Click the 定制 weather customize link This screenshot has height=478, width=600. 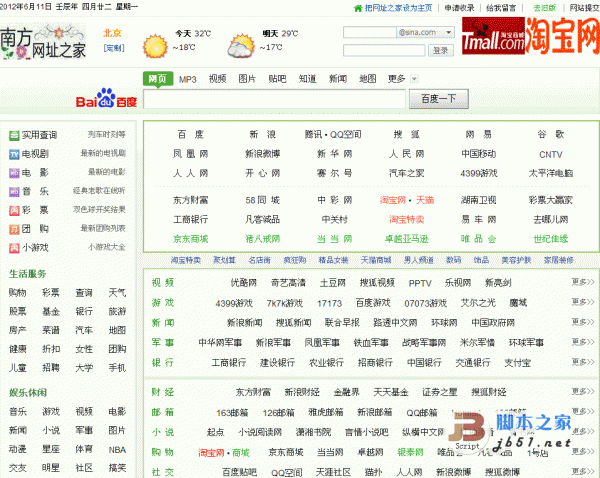114,48
